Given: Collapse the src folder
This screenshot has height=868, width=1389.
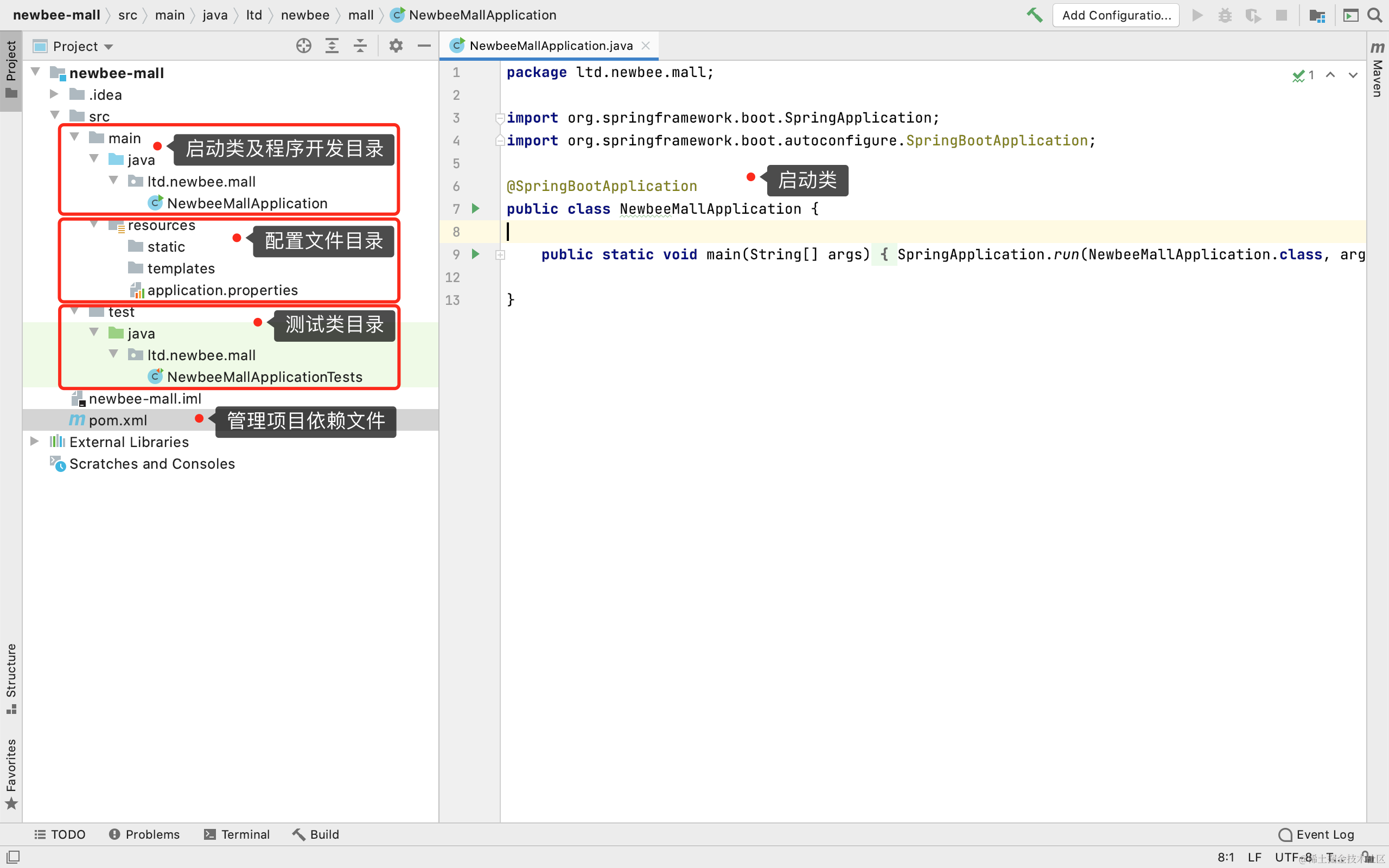Looking at the screenshot, I should [55, 115].
